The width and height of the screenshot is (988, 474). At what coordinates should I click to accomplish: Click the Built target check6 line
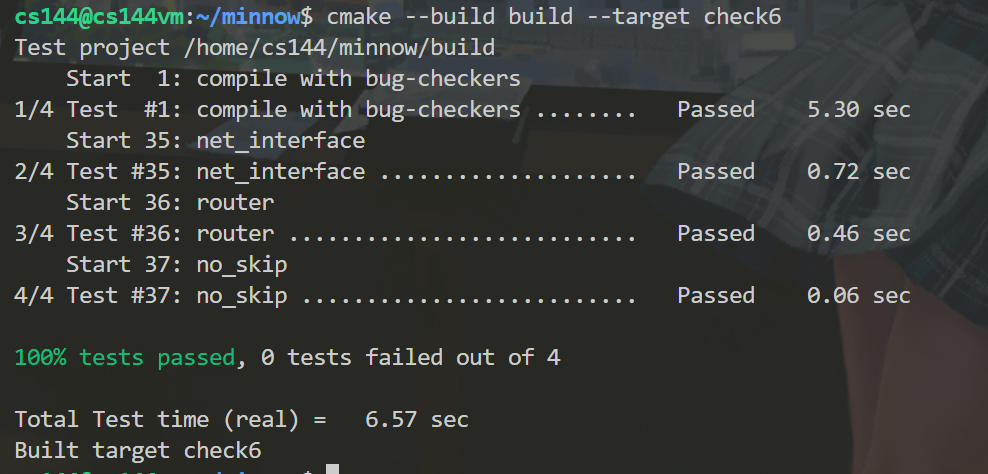(x=137, y=450)
